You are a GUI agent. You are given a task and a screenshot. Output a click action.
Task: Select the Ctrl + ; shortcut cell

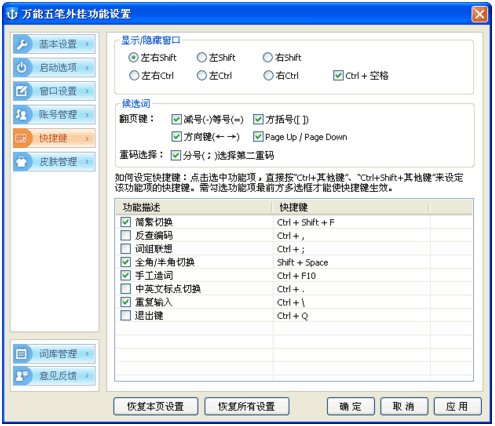[351, 249]
